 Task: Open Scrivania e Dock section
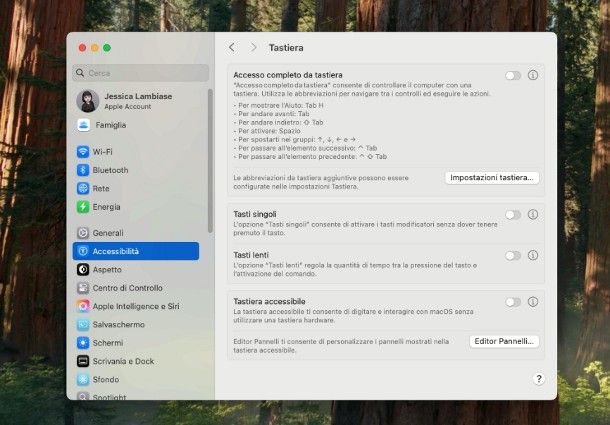(123, 361)
